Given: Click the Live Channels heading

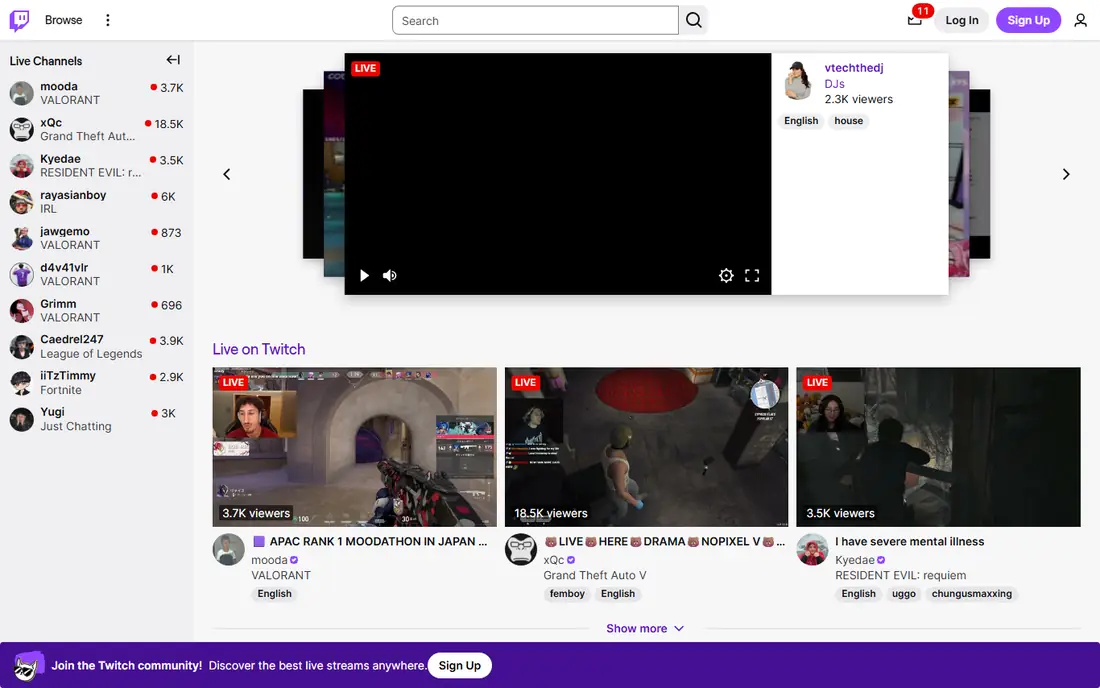Looking at the screenshot, I should [x=46, y=61].
